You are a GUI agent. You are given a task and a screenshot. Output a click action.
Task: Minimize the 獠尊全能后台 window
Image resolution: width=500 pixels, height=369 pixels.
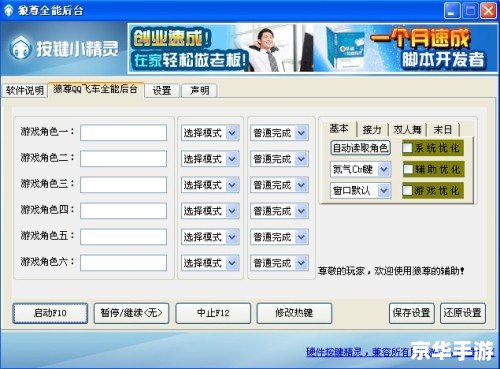(452, 11)
